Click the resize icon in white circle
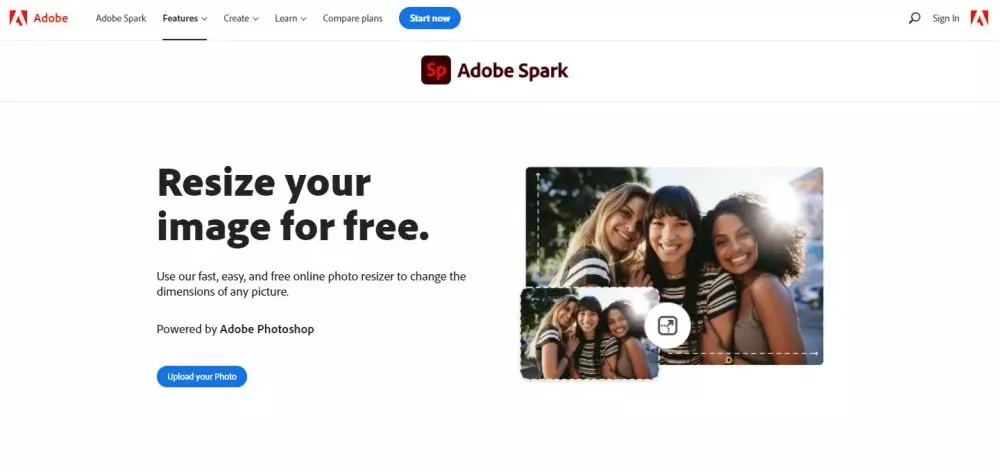The image size is (1000, 472). point(667,325)
